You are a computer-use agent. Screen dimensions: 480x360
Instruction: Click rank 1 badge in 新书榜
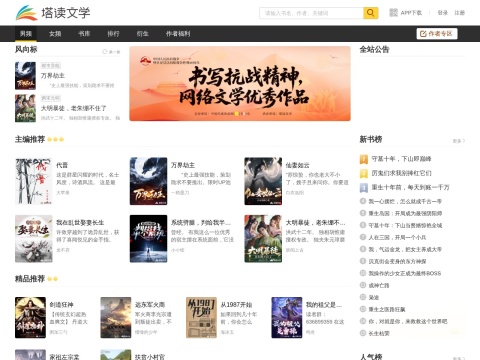364,159
